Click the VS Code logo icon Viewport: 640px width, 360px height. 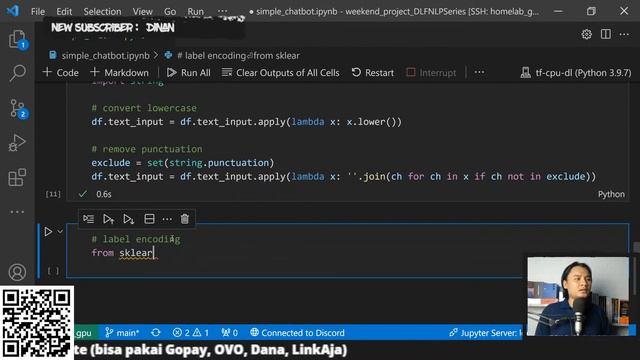tap(13, 11)
